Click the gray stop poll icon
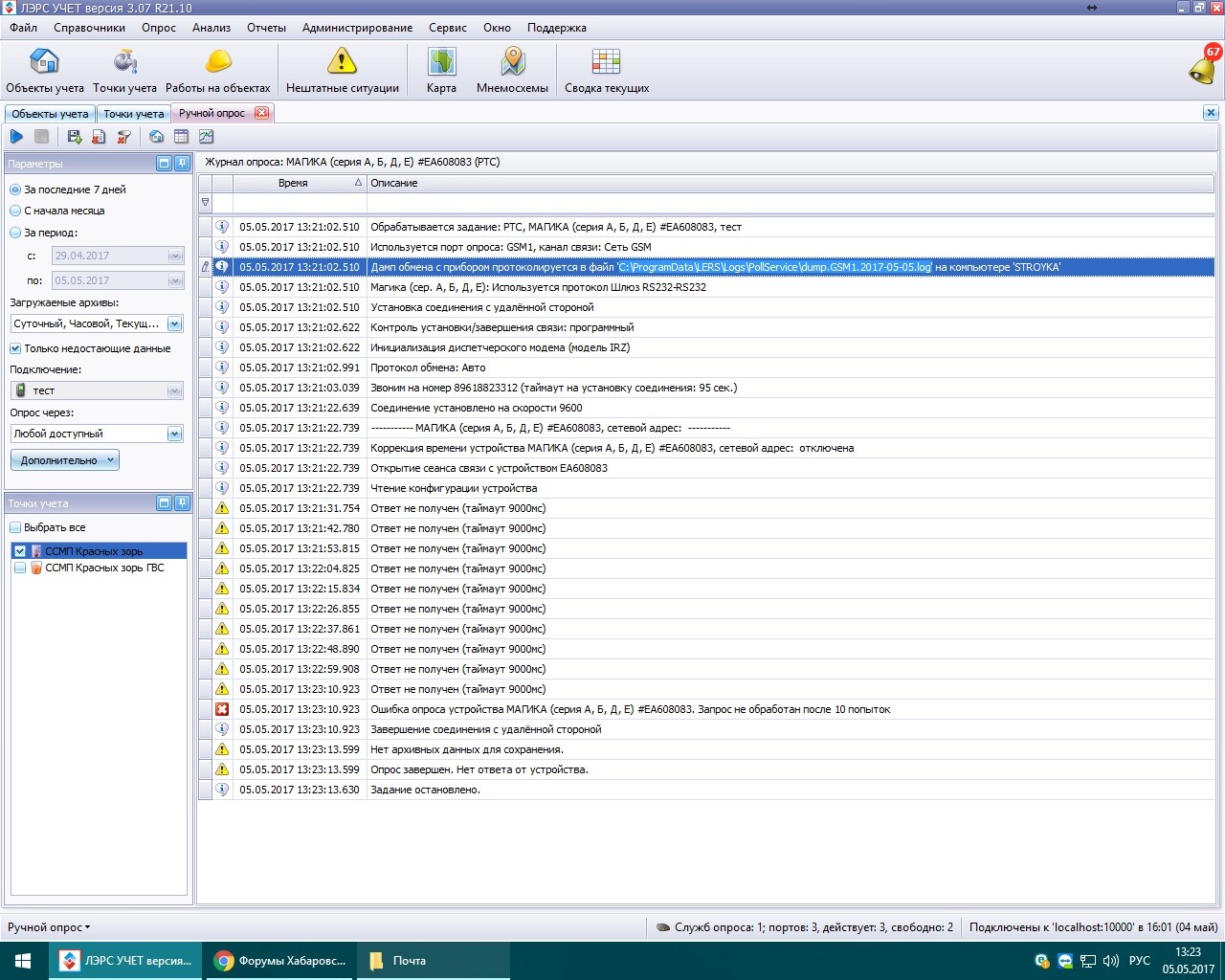The width and height of the screenshot is (1225, 980). [x=41, y=137]
